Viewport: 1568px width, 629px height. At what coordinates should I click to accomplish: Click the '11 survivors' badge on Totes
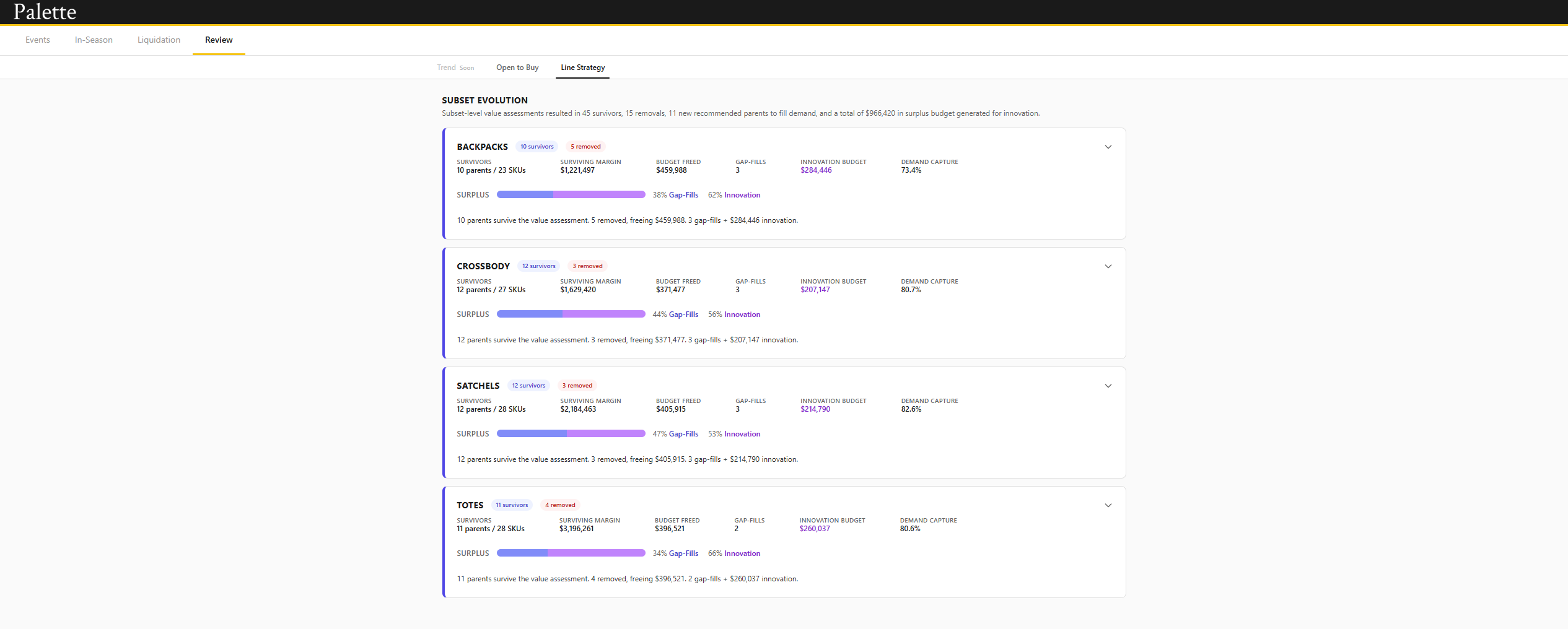(x=512, y=505)
